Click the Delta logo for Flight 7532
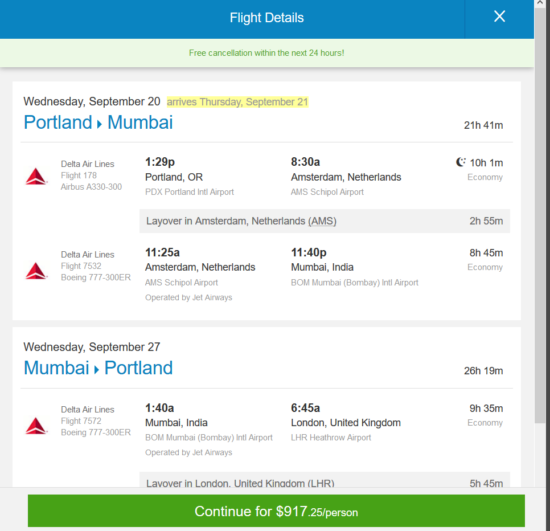550x531 pixels. (x=36, y=271)
